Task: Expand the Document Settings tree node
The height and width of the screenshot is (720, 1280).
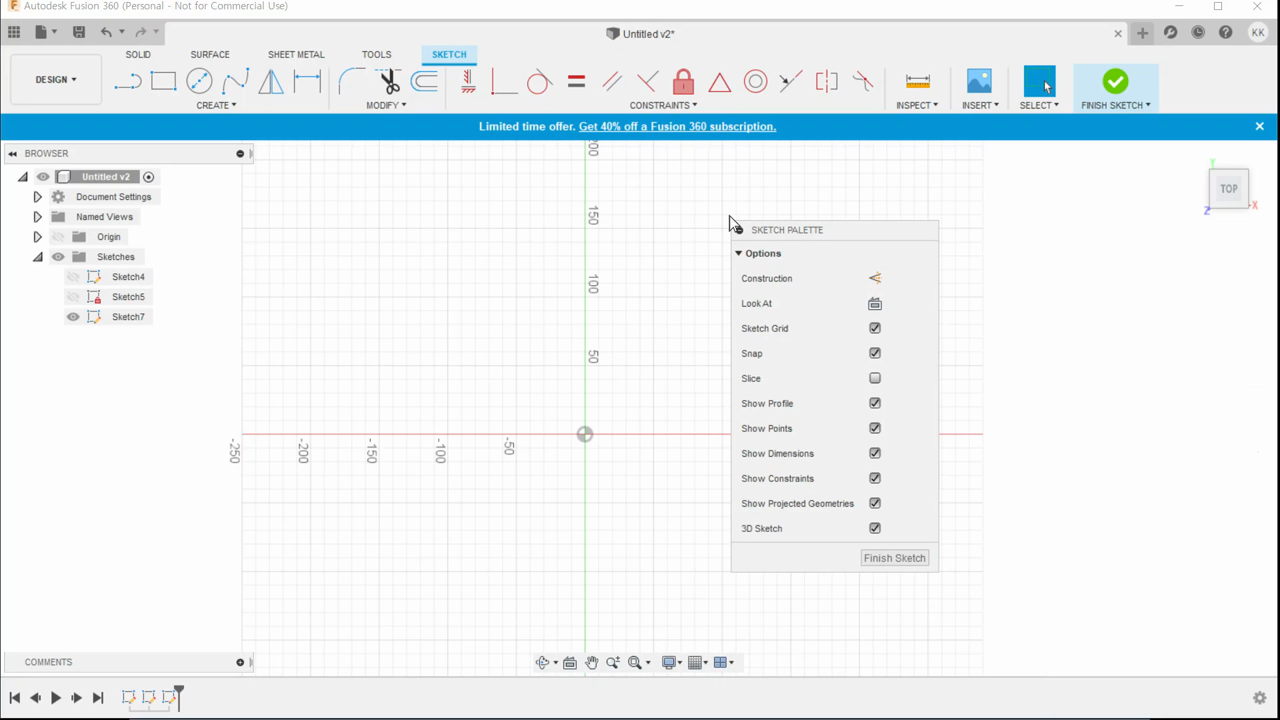Action: point(37,197)
